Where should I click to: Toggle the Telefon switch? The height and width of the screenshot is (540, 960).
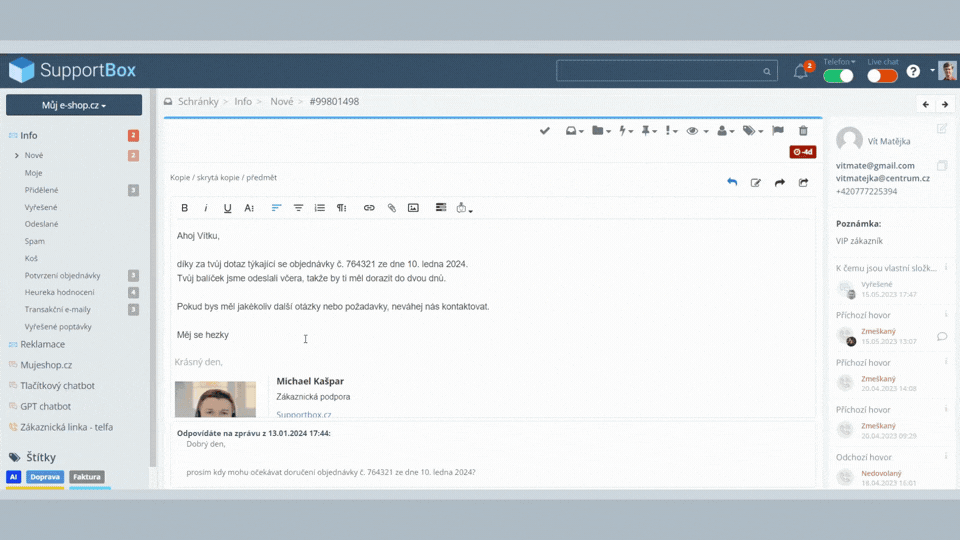(x=838, y=76)
